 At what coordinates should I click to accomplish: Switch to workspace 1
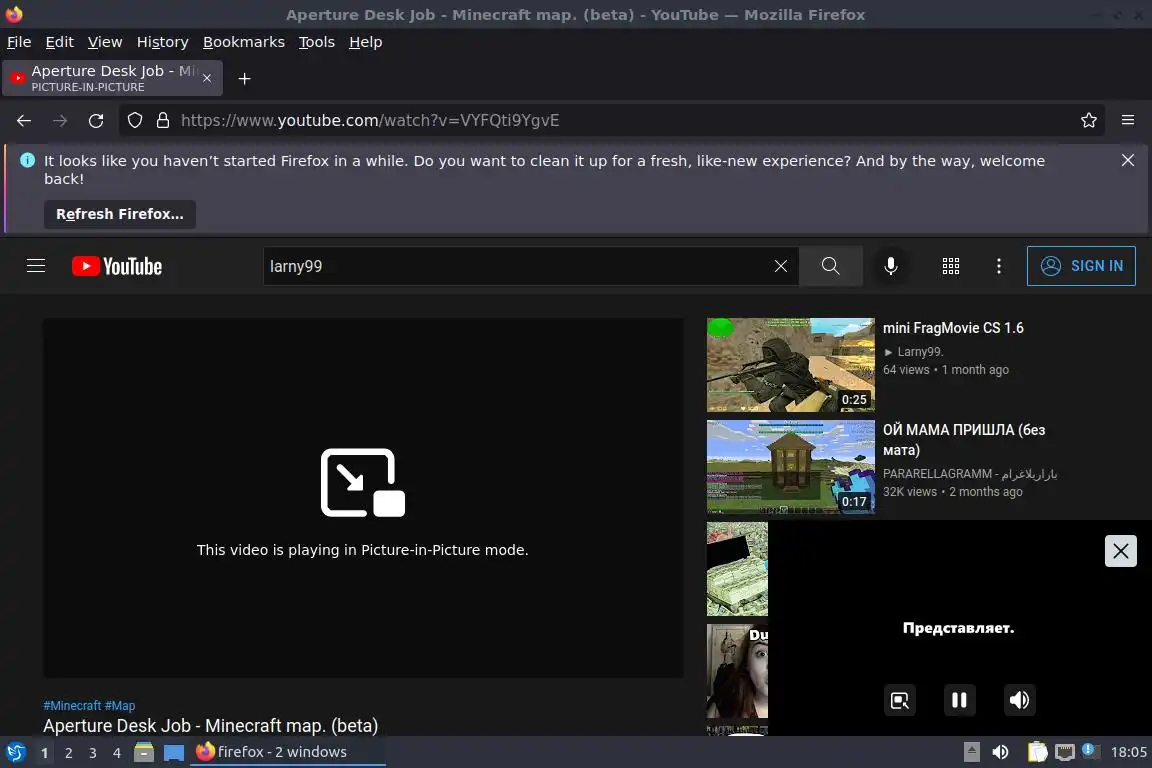tap(45, 753)
